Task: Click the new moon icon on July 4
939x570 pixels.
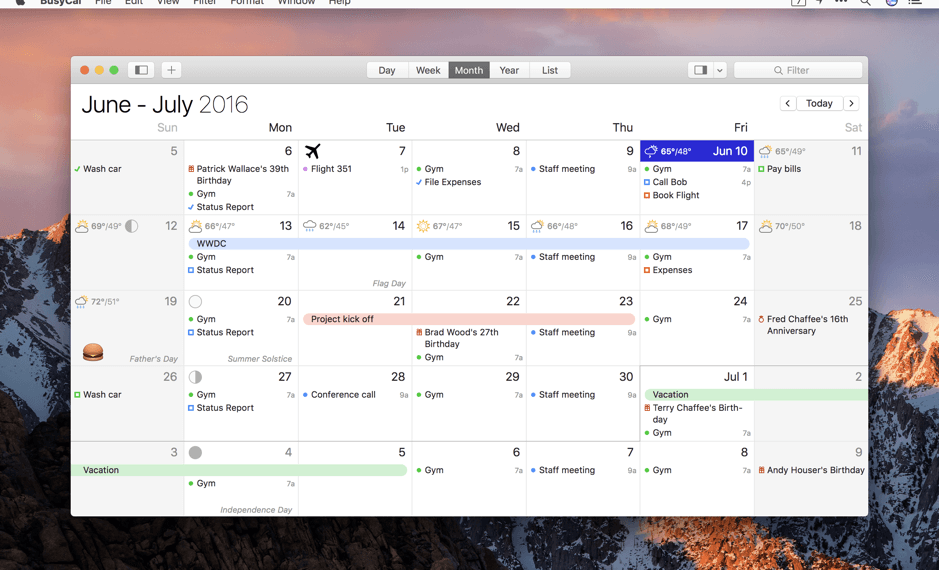Action: coord(195,452)
